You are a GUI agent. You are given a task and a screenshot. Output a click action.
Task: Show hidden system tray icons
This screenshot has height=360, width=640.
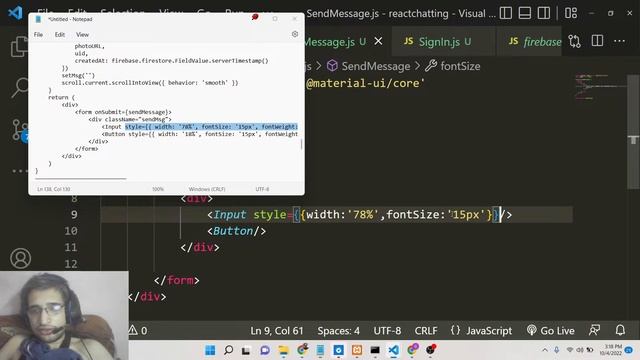tap(545, 350)
